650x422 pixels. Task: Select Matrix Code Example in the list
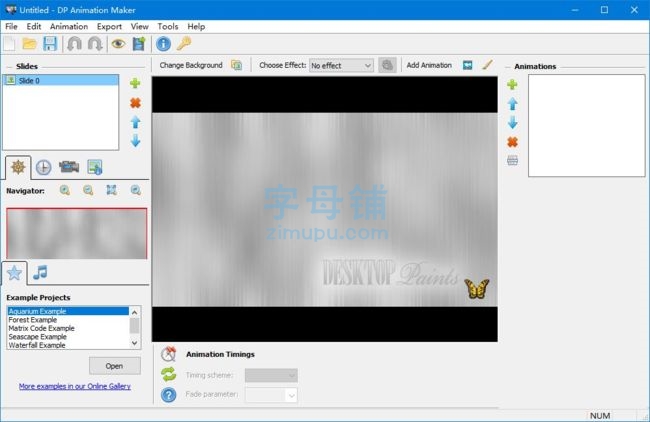coord(68,328)
